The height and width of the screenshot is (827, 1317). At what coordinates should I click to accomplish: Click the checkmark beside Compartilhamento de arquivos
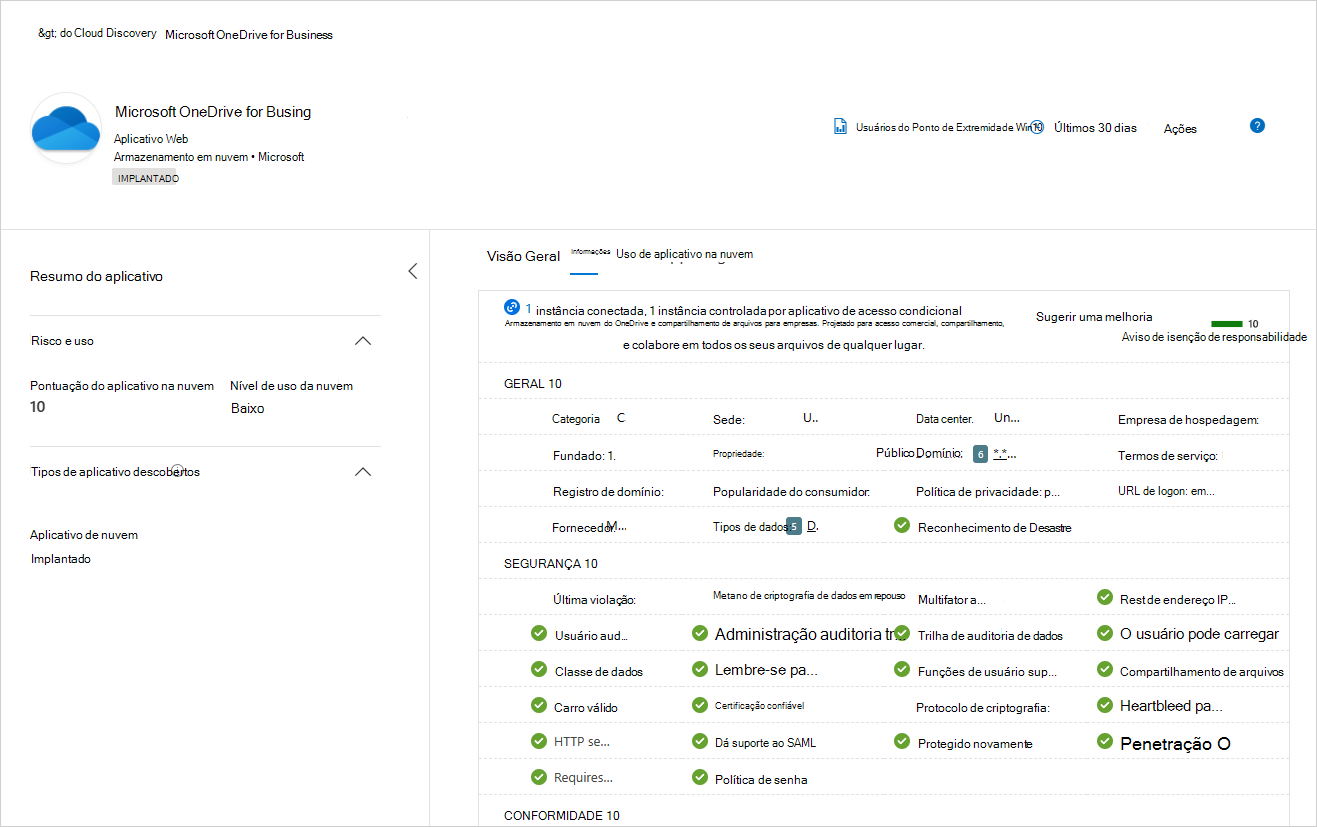tap(1105, 669)
